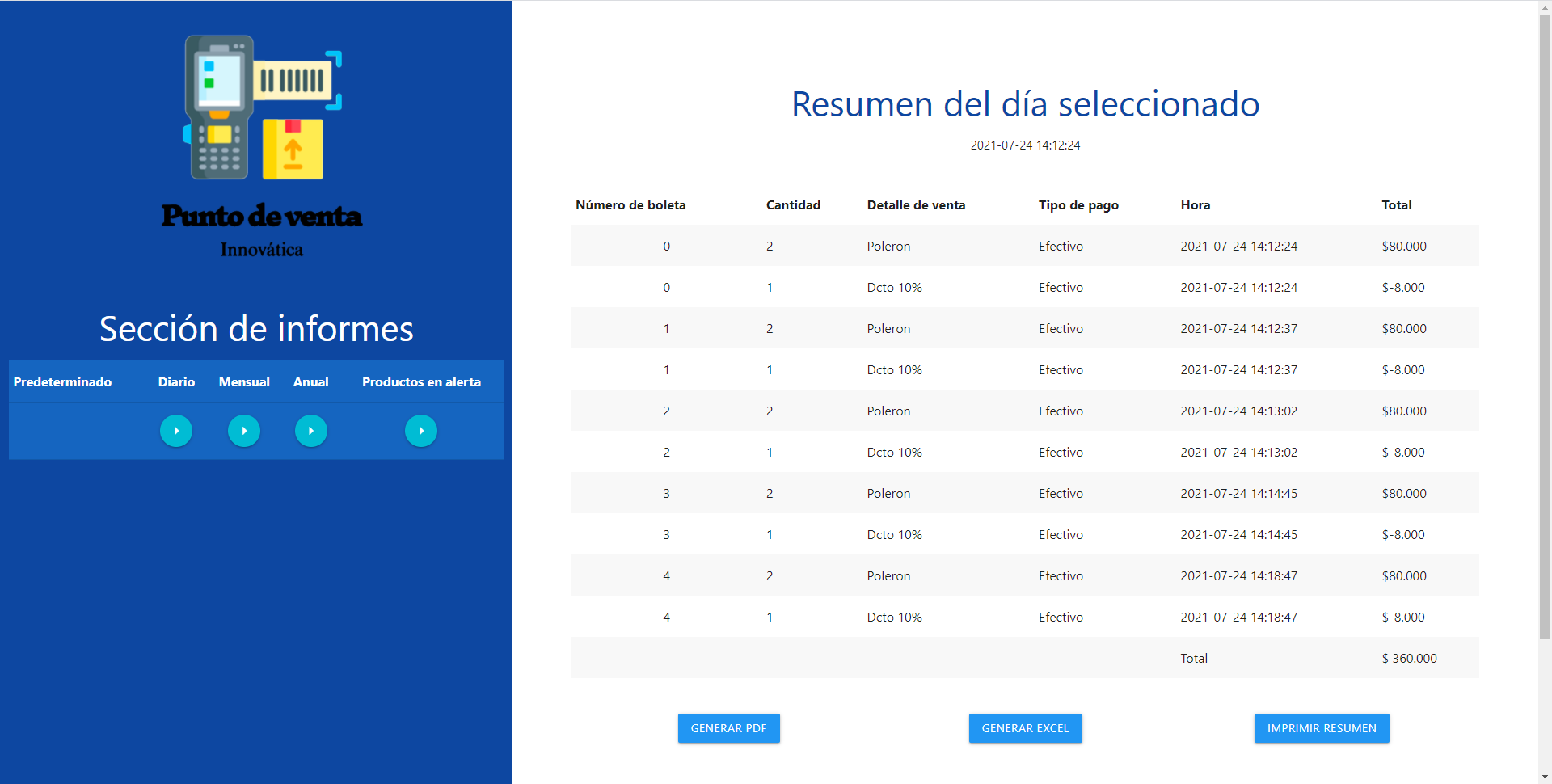Click the GENERAR PDF button

(728, 728)
